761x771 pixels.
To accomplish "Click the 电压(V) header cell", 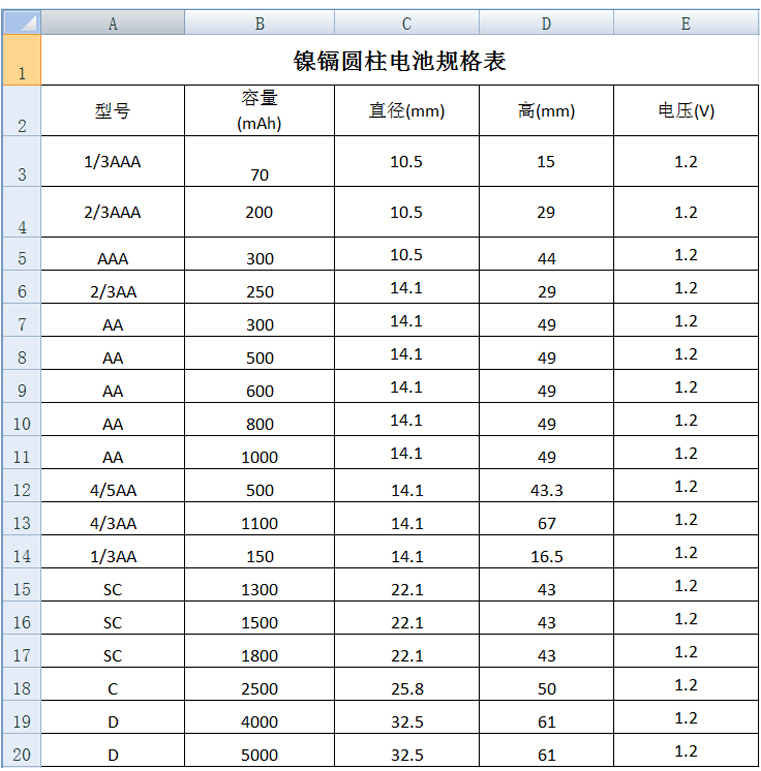I will (x=686, y=111).
